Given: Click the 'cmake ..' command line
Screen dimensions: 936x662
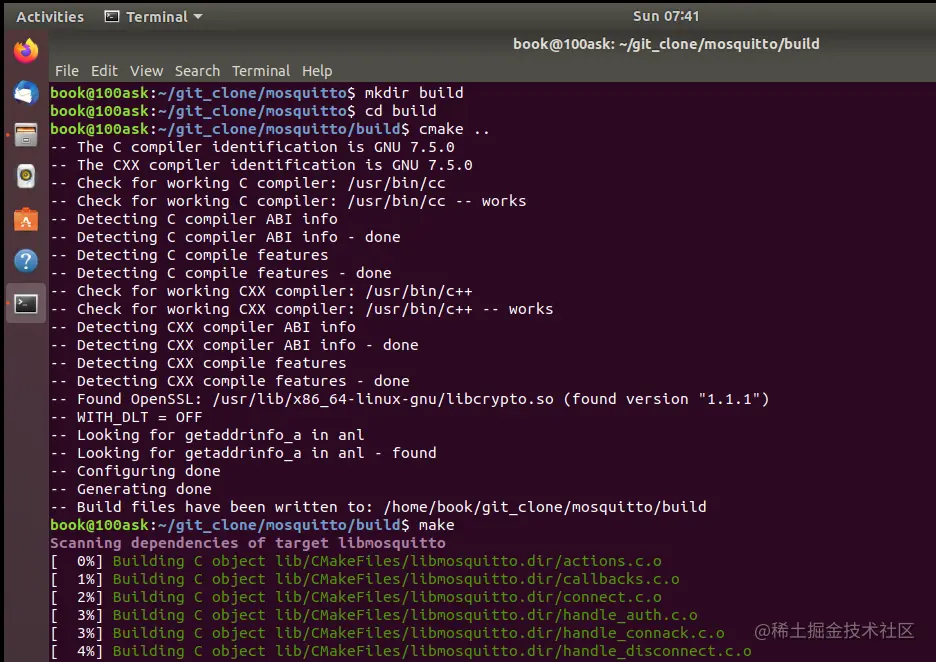Looking at the screenshot, I should coord(270,129).
